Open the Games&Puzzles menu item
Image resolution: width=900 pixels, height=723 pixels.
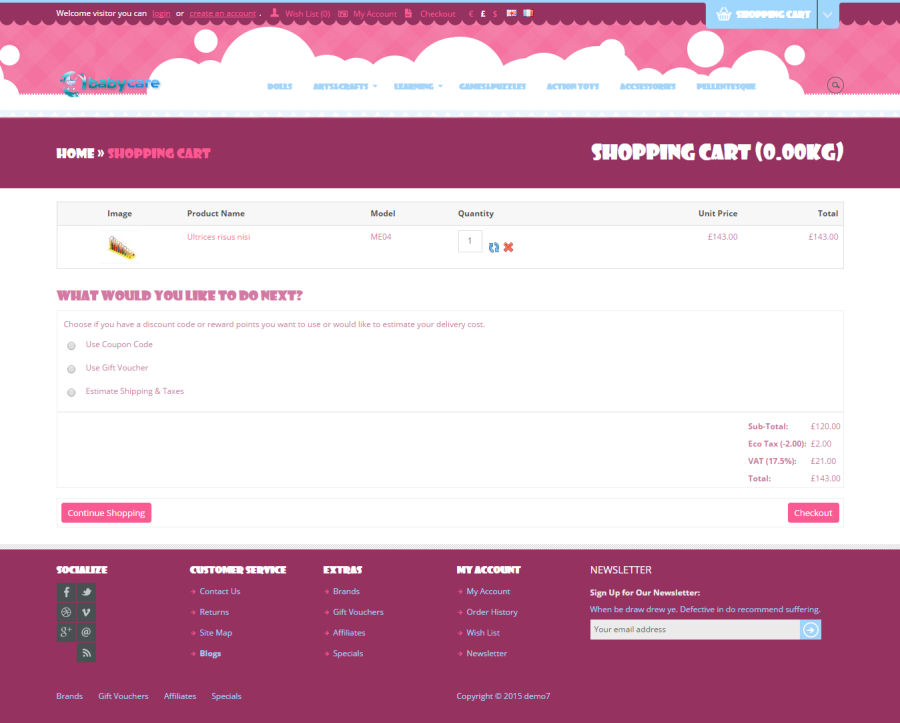point(492,86)
